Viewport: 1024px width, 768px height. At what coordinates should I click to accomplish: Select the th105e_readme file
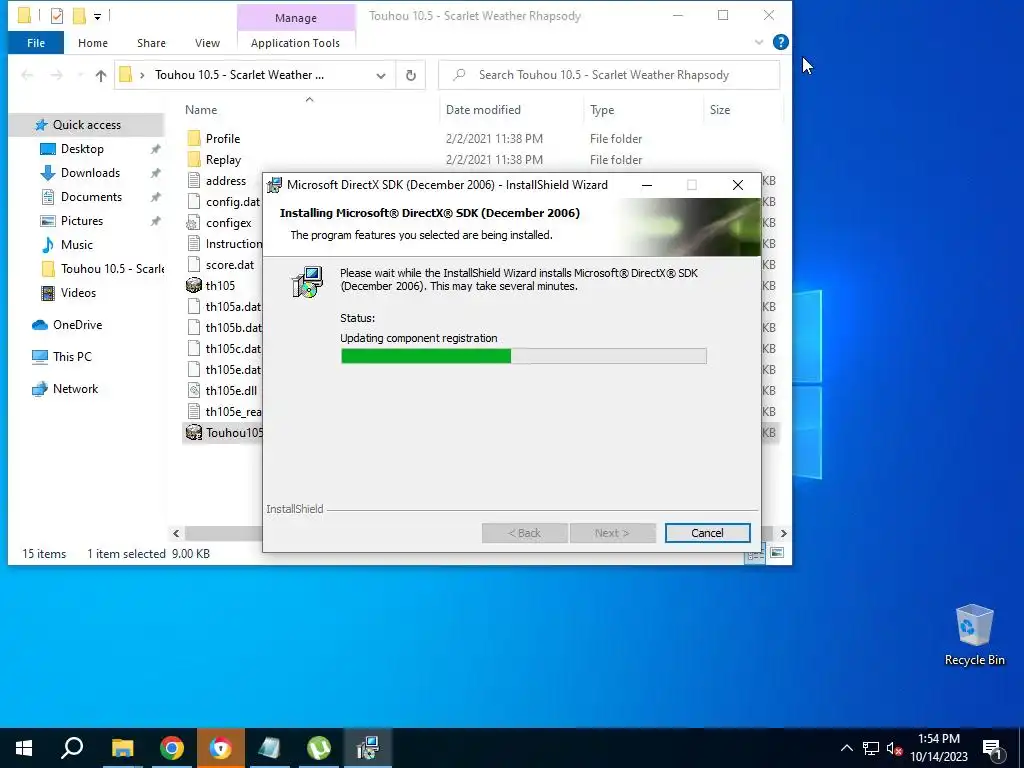pyautogui.click(x=233, y=411)
